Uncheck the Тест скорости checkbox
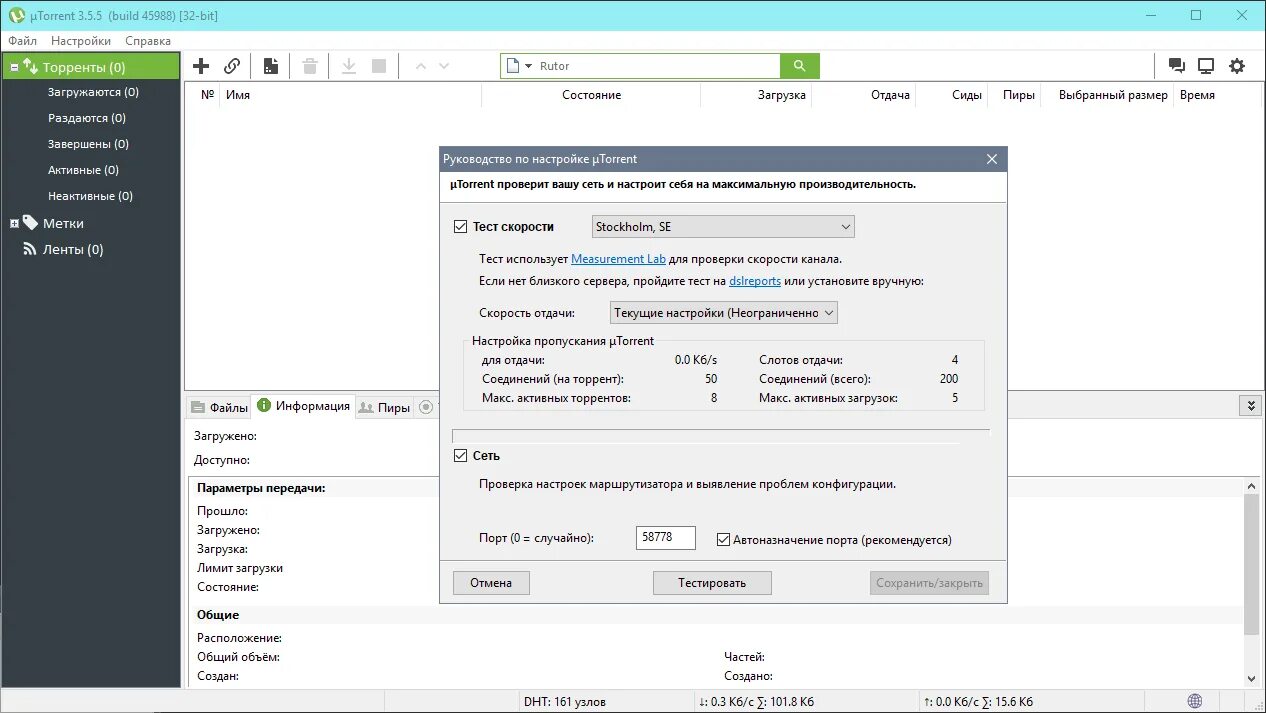Screen dimensions: 1266x713 coord(461,227)
